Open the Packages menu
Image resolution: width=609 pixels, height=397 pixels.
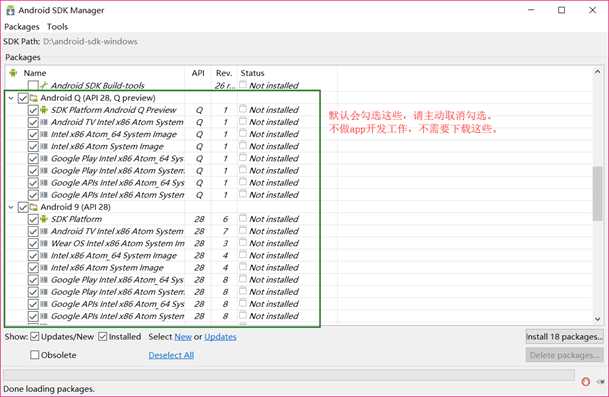pos(22,27)
